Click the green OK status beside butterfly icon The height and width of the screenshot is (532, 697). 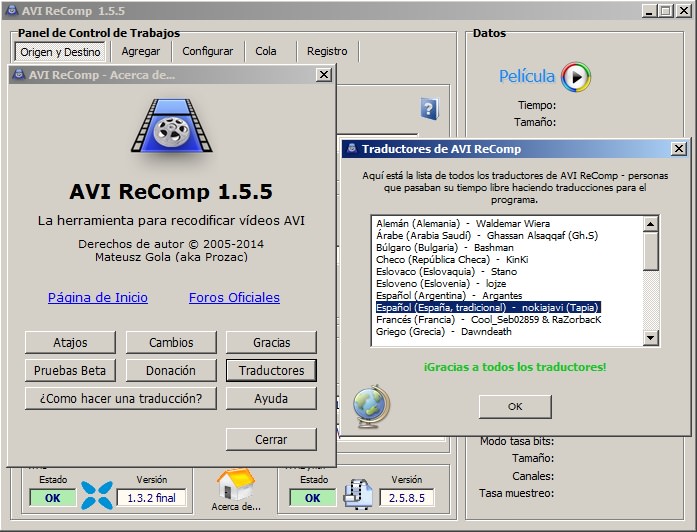click(52, 498)
